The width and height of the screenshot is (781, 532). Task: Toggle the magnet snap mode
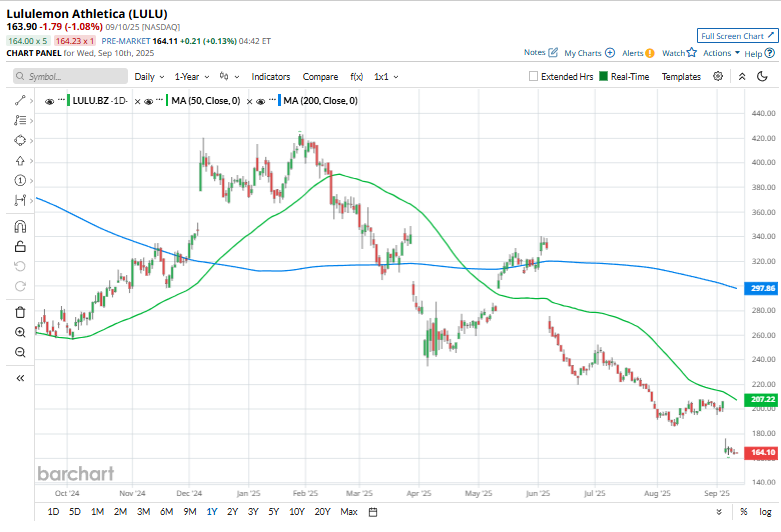click(20, 227)
